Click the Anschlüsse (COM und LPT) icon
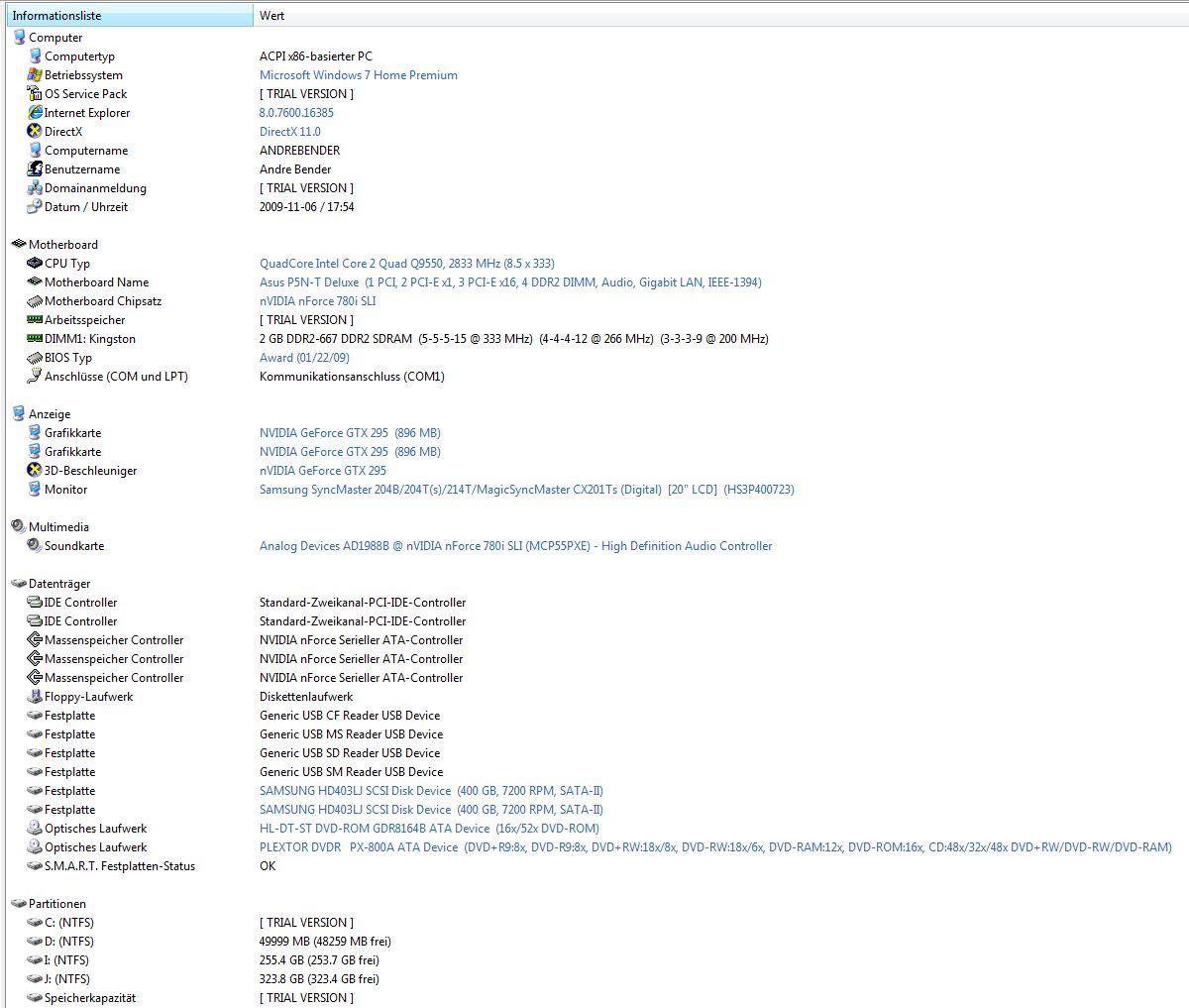The height and width of the screenshot is (1008, 1189). (35, 377)
